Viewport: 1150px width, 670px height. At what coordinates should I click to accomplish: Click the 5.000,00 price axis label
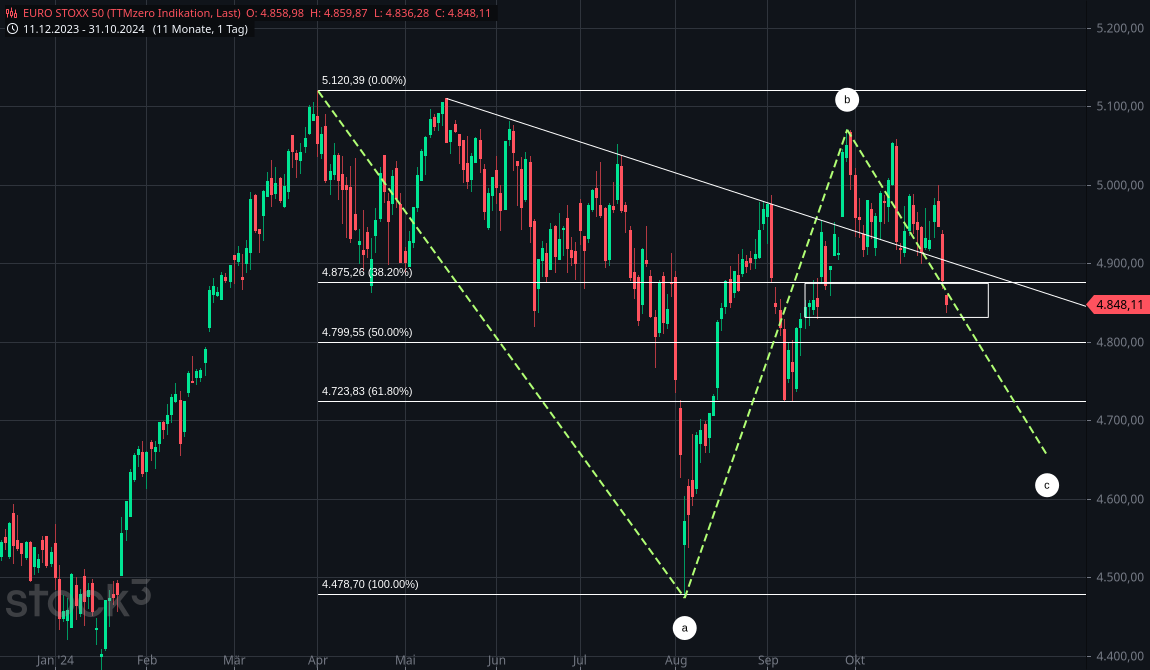pyautogui.click(x=1120, y=185)
